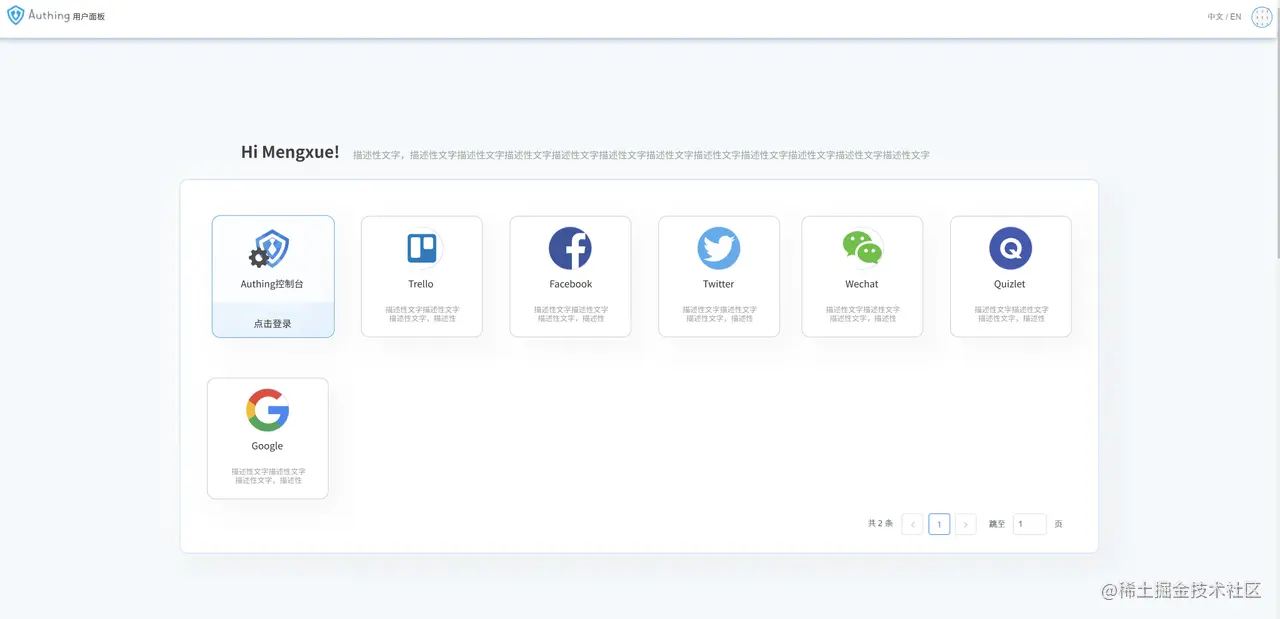Click the Authing控制台 shield-gear icon
Image resolution: width=1280 pixels, height=619 pixels.
(x=268, y=249)
